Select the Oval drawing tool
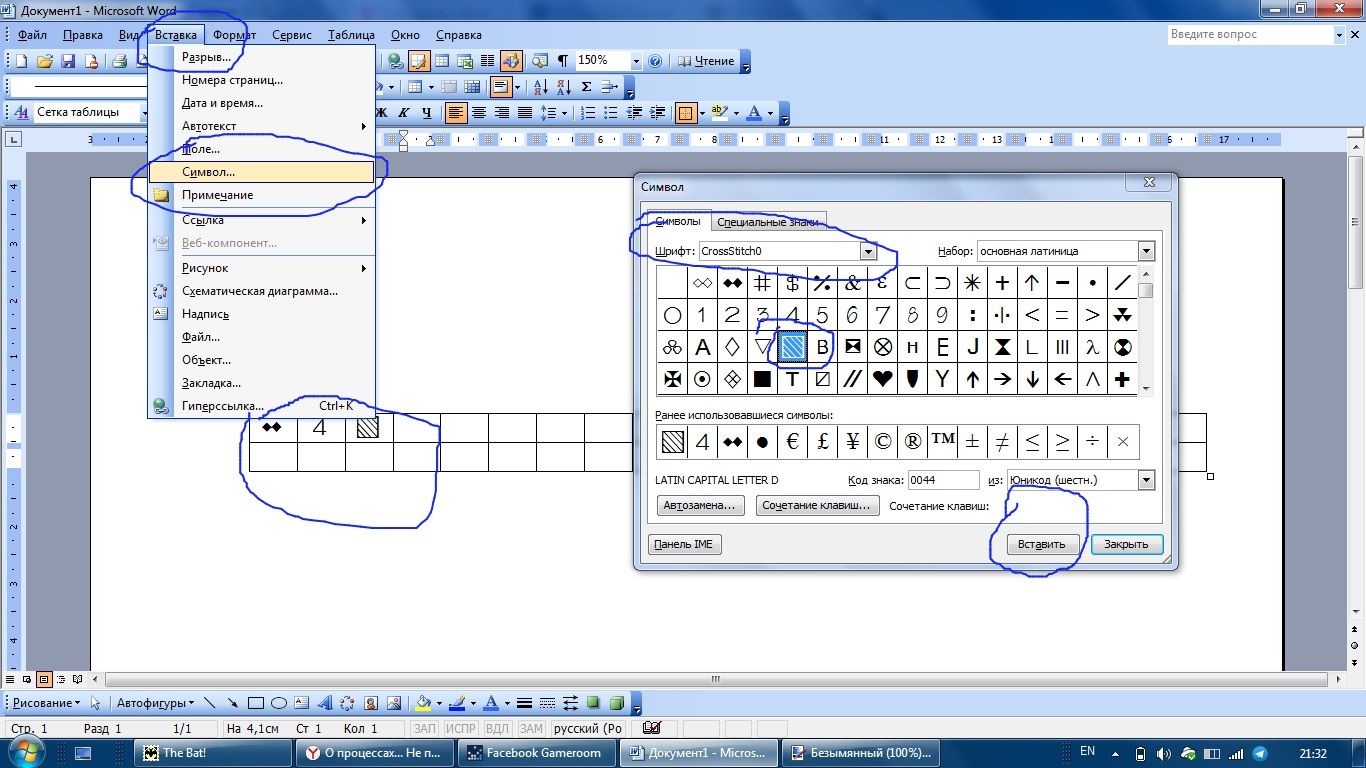The height and width of the screenshot is (768, 1366). pos(279,703)
